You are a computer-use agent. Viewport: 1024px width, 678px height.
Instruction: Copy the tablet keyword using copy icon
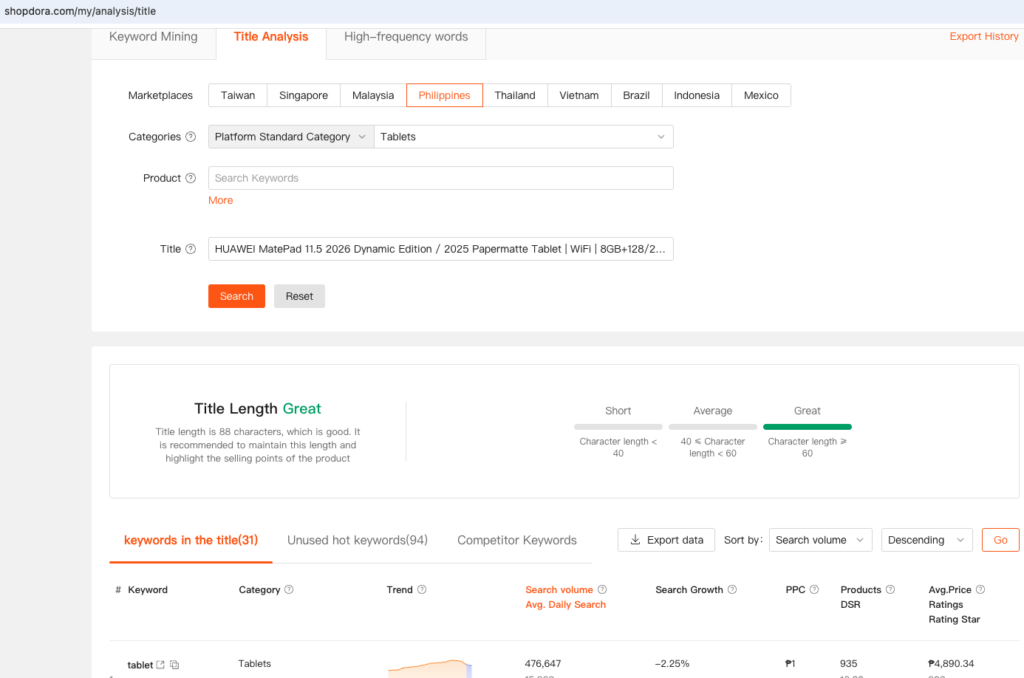click(x=174, y=665)
